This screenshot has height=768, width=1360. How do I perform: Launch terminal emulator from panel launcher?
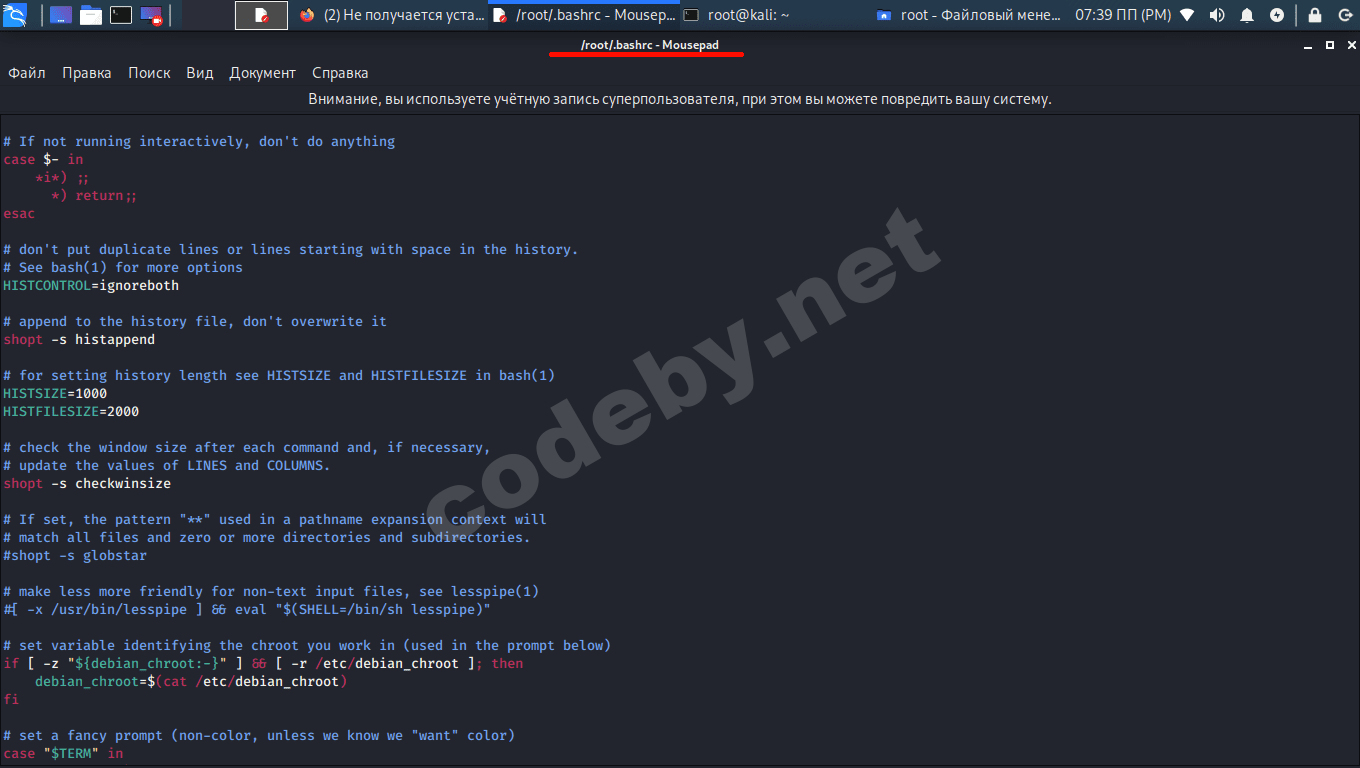pyautogui.click(x=121, y=15)
